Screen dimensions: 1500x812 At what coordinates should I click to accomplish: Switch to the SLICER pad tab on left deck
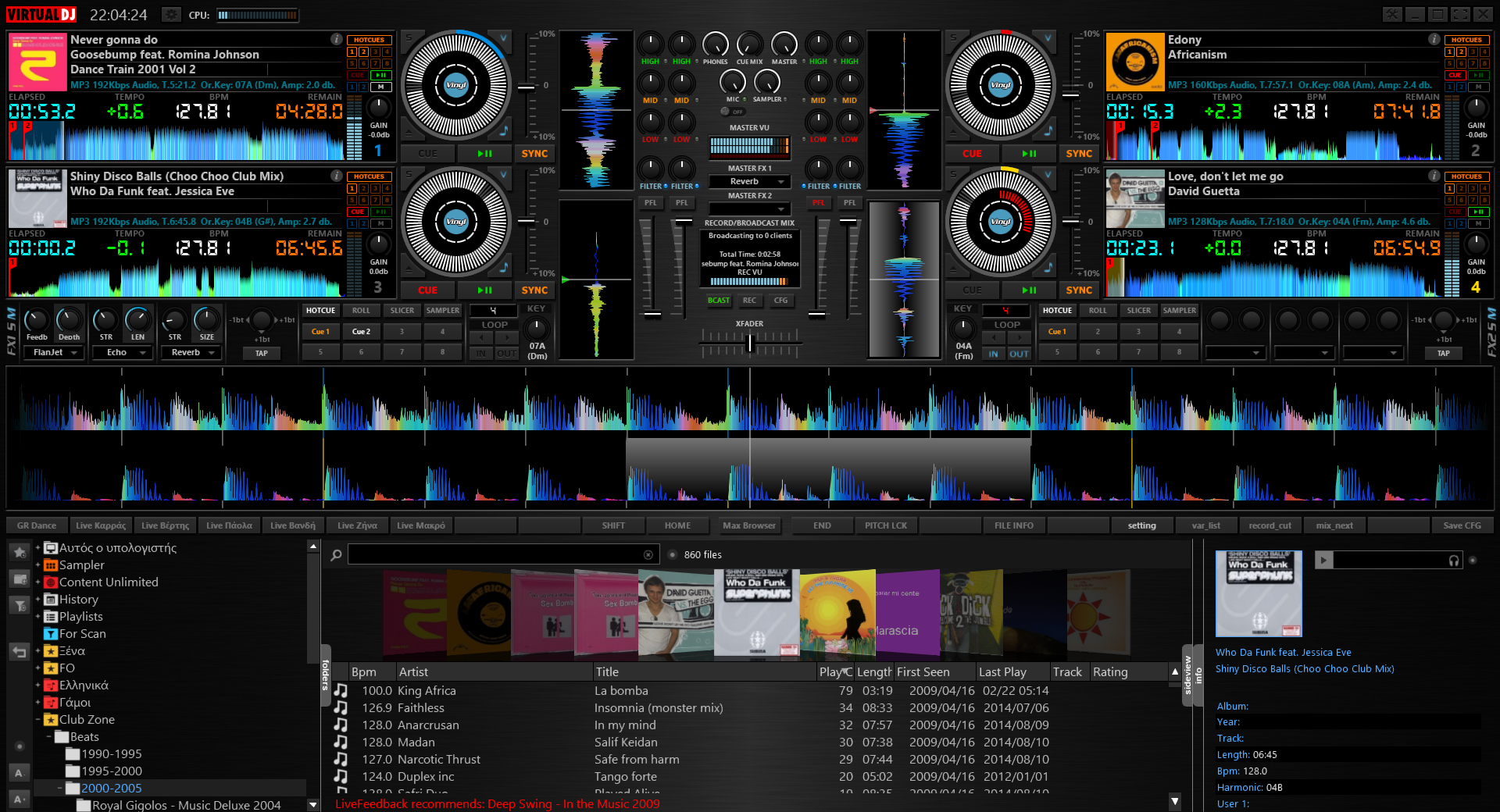click(402, 311)
